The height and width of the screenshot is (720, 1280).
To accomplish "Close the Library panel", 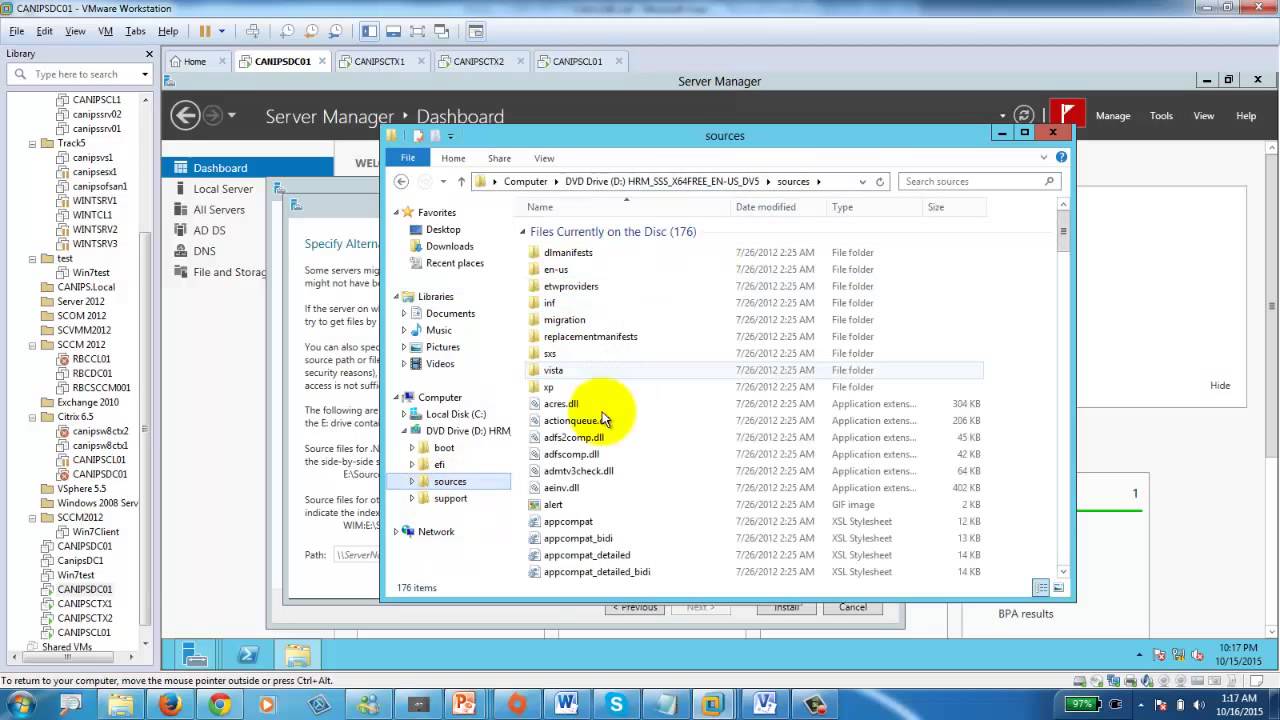I will point(150,54).
